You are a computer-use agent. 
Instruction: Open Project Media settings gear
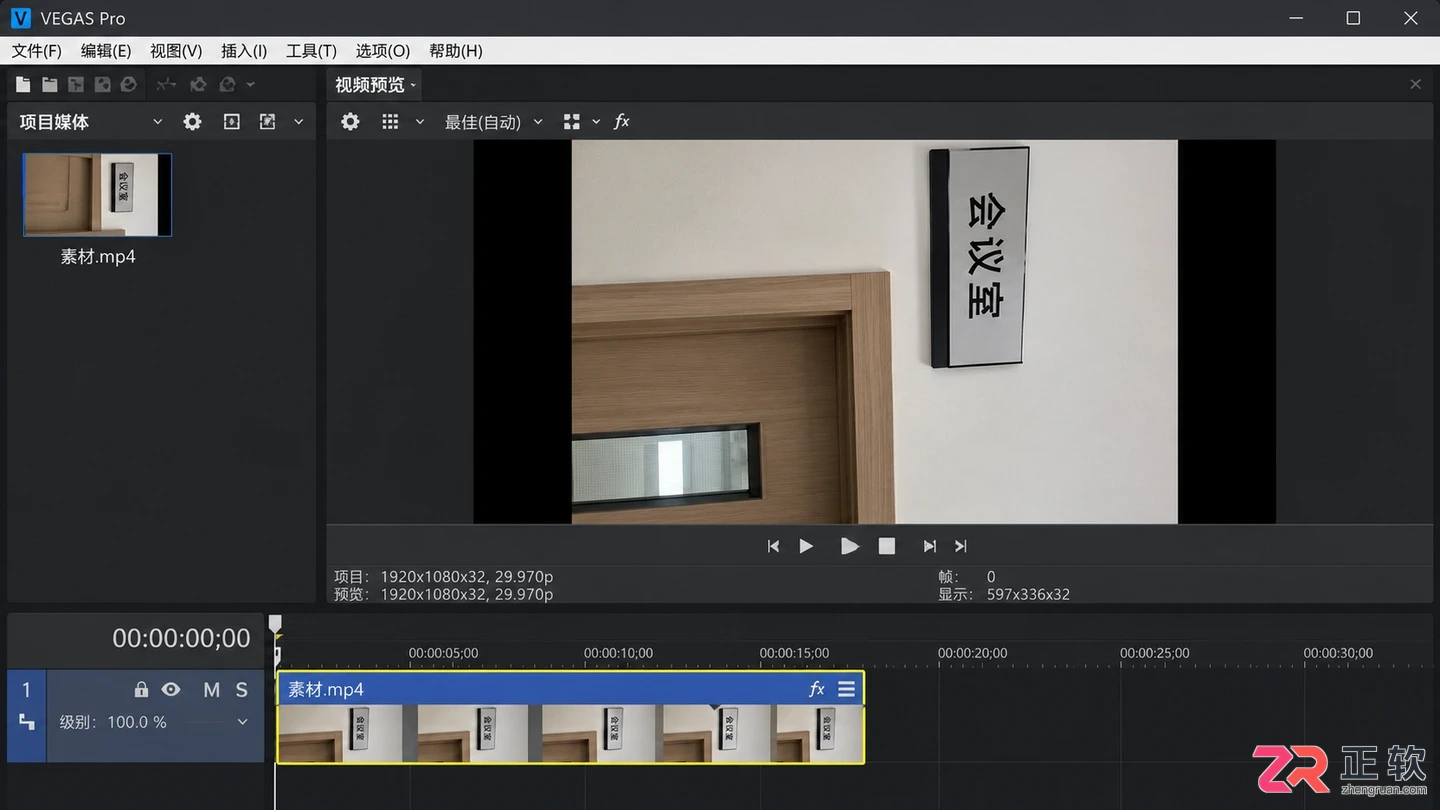pyautogui.click(x=192, y=122)
